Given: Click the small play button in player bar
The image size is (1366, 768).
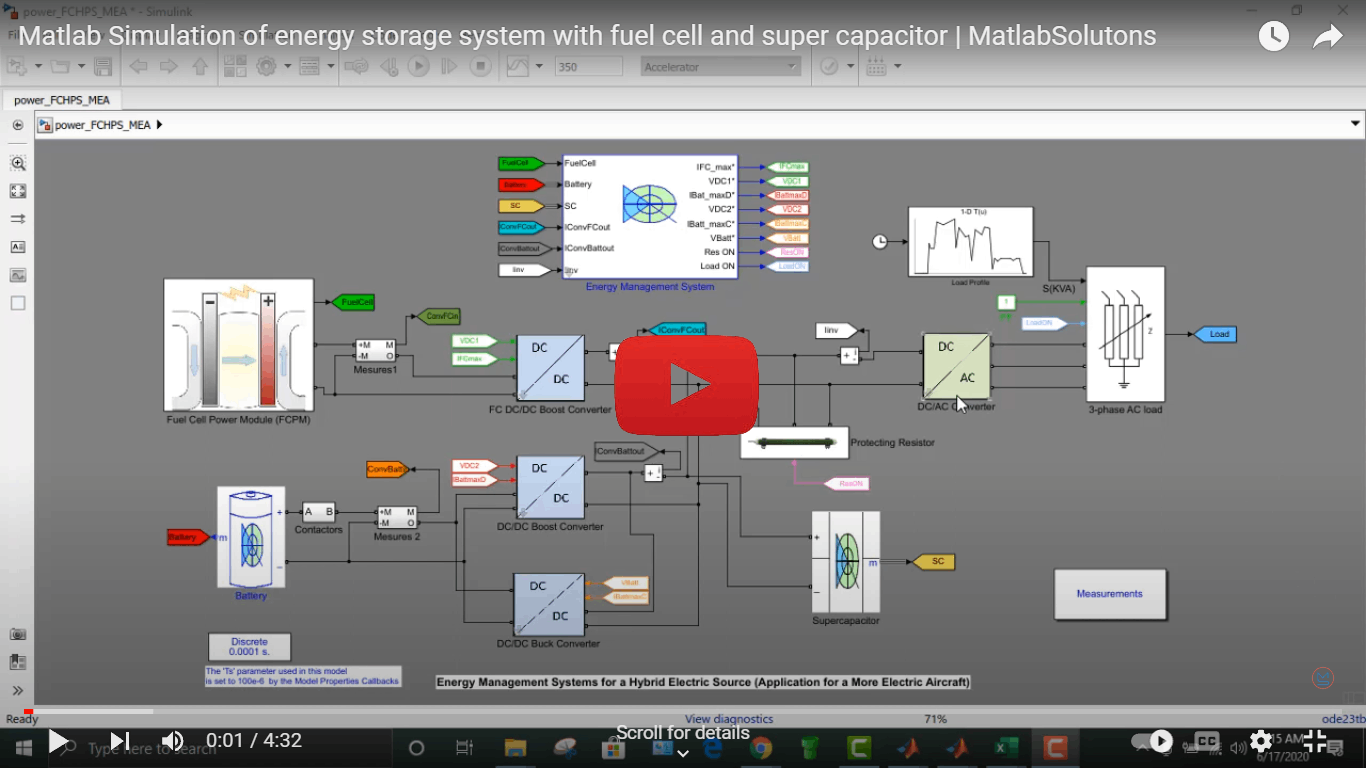Looking at the screenshot, I should point(58,741).
